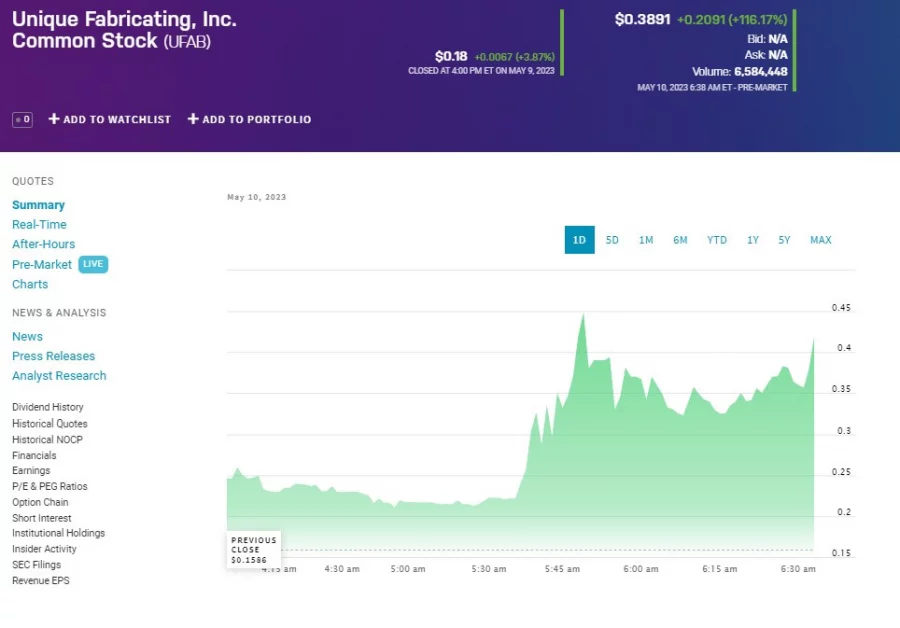Open Press Releases in sidebar

click(53, 356)
